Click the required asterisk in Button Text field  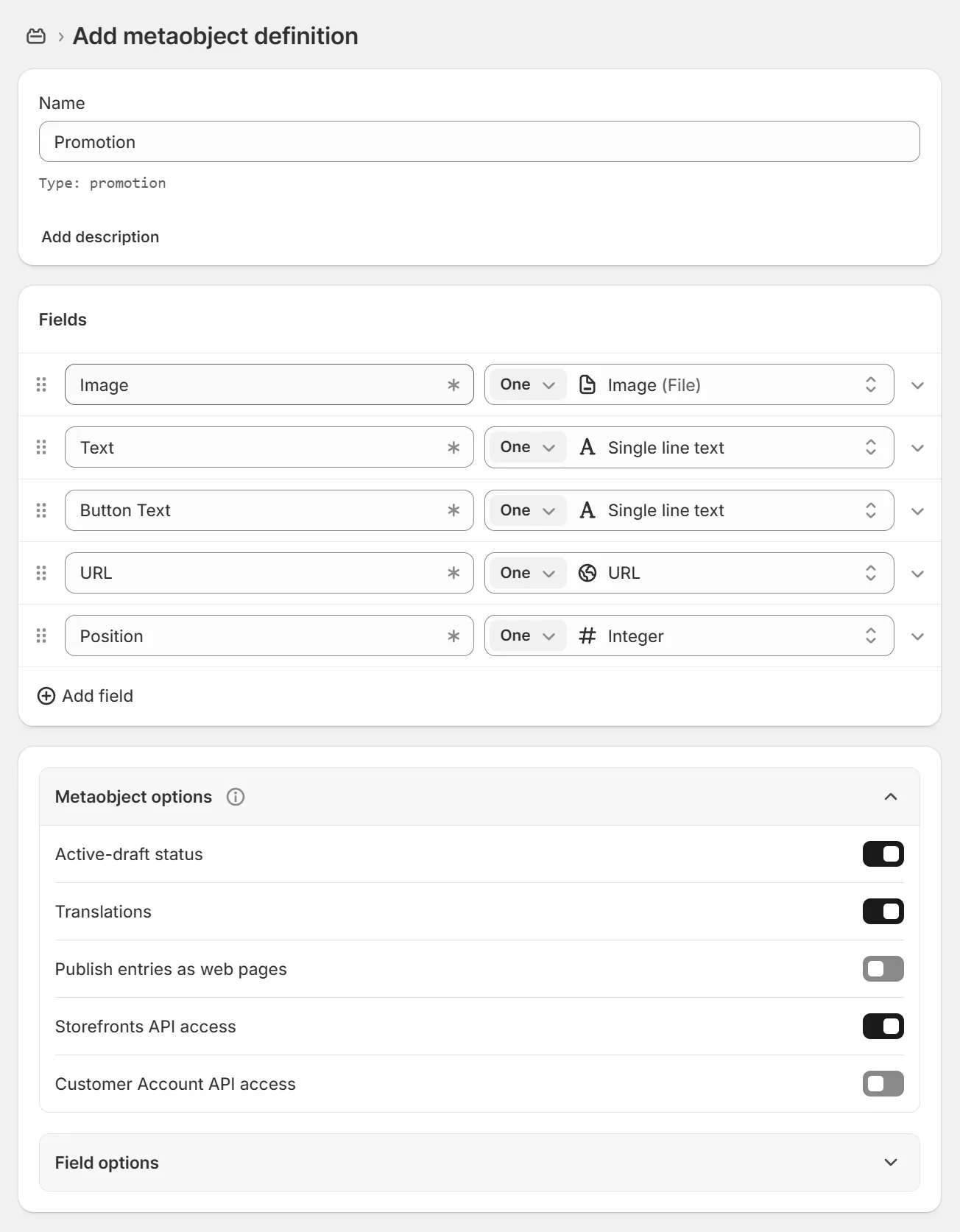tap(453, 510)
